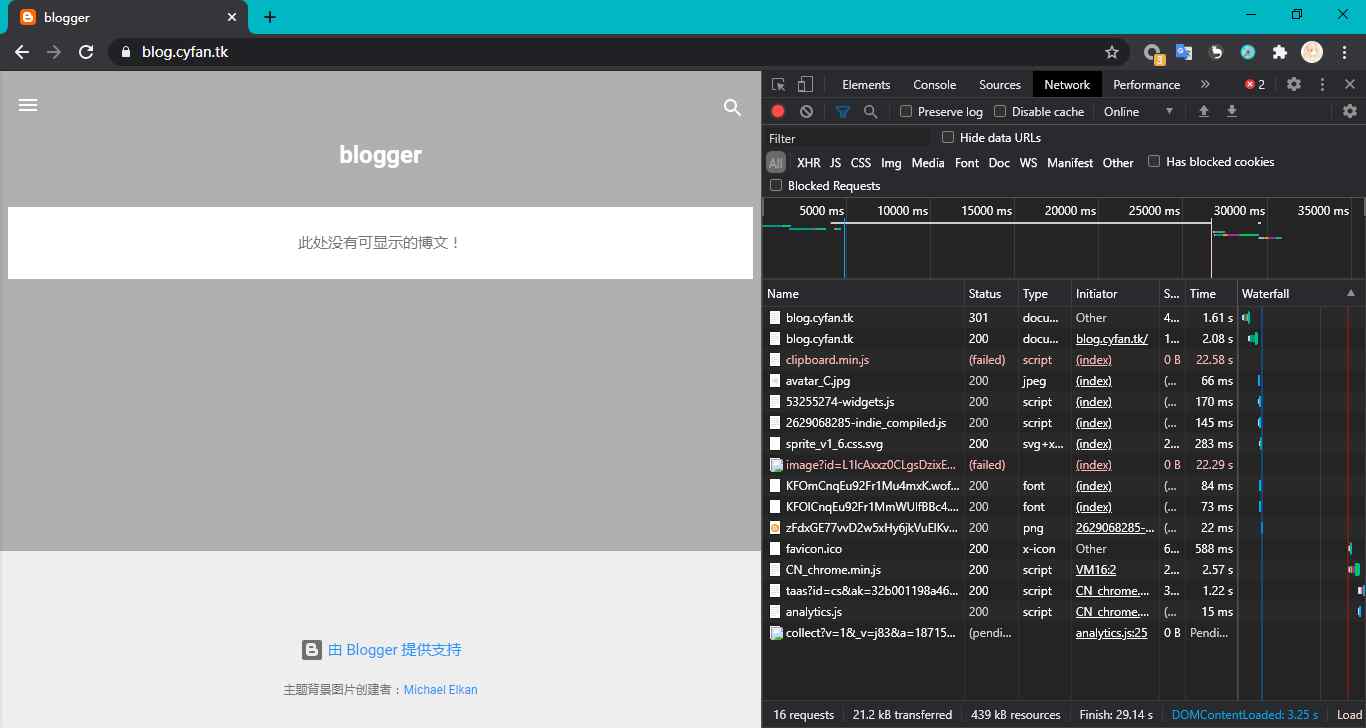Open the Chrome profile avatar
1366x728 pixels.
(x=1311, y=52)
